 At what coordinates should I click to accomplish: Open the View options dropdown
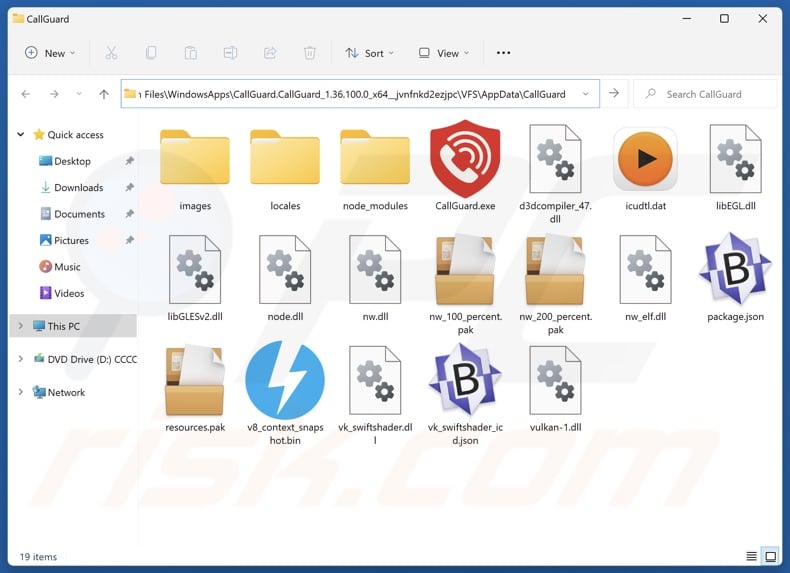(x=444, y=53)
